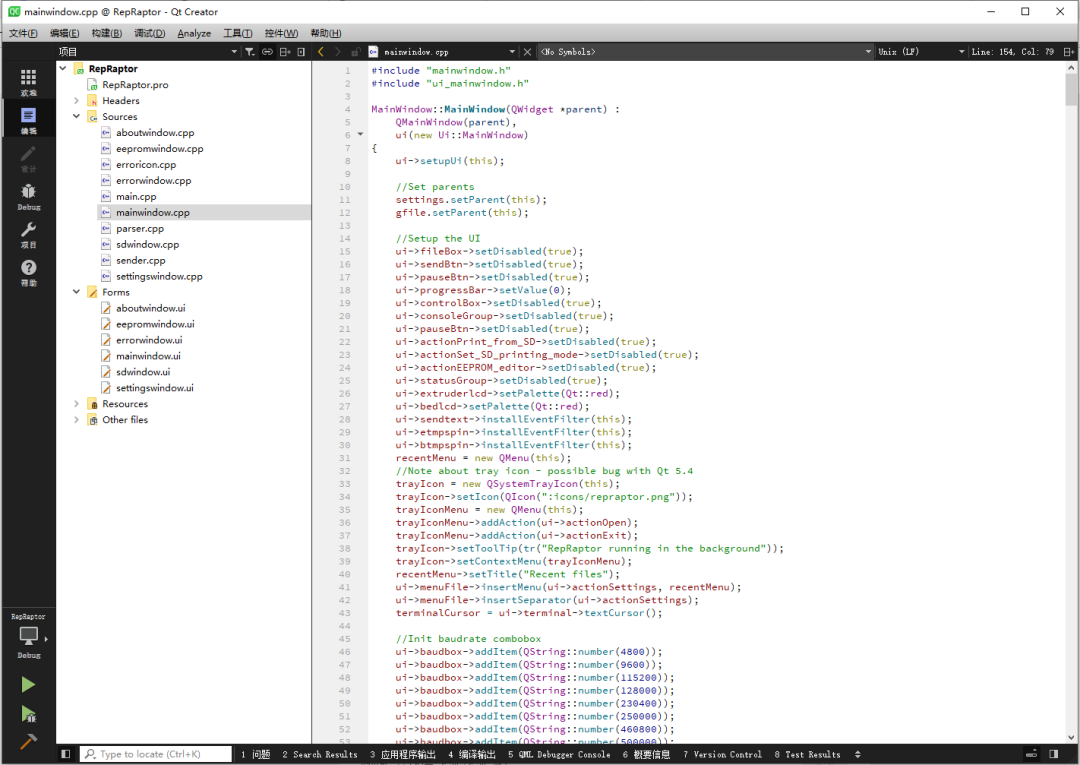Expand the Other files folder
This screenshot has width=1080, height=765.
[76, 419]
